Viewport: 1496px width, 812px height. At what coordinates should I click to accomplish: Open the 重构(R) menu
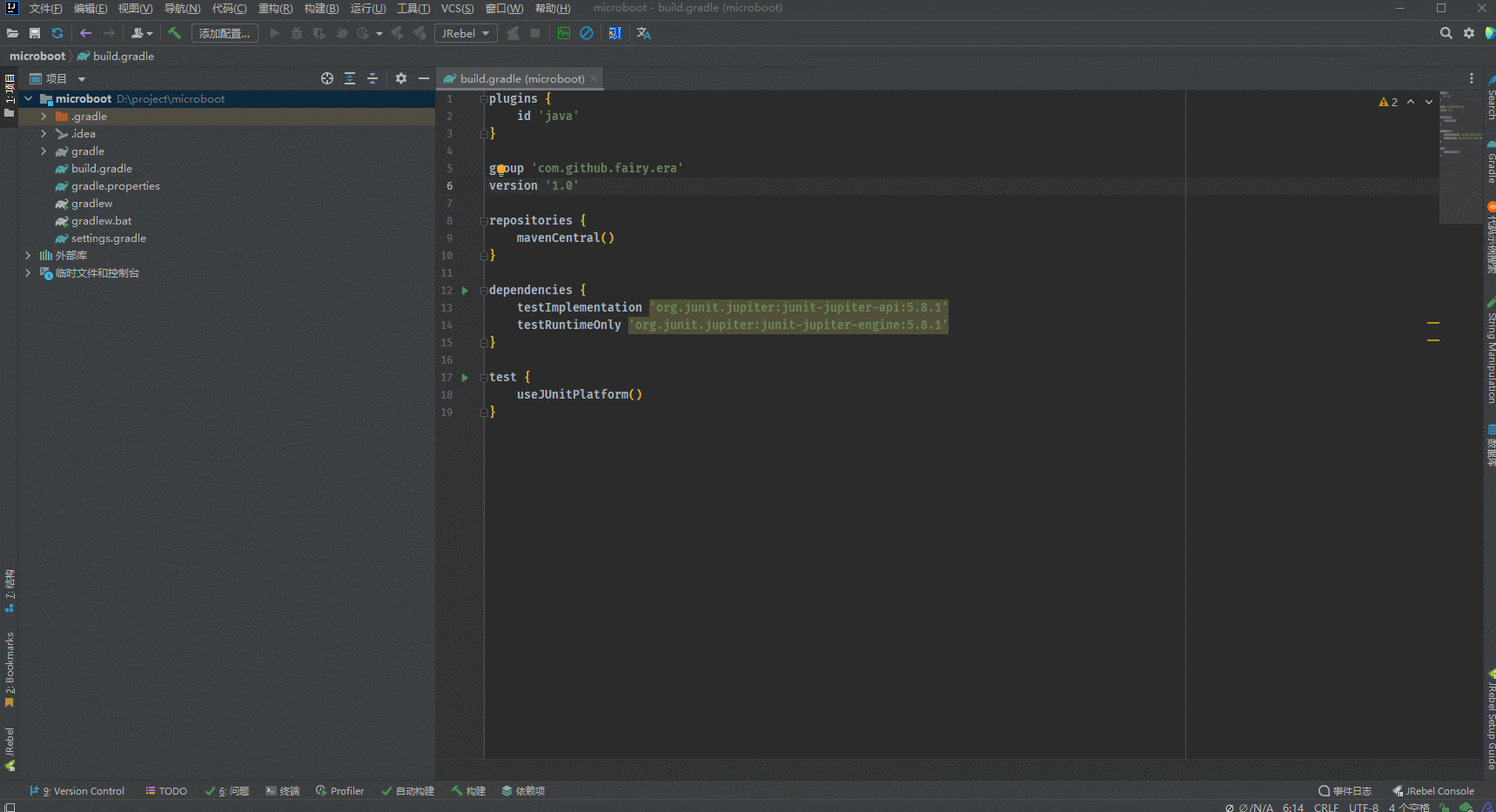pos(275,9)
